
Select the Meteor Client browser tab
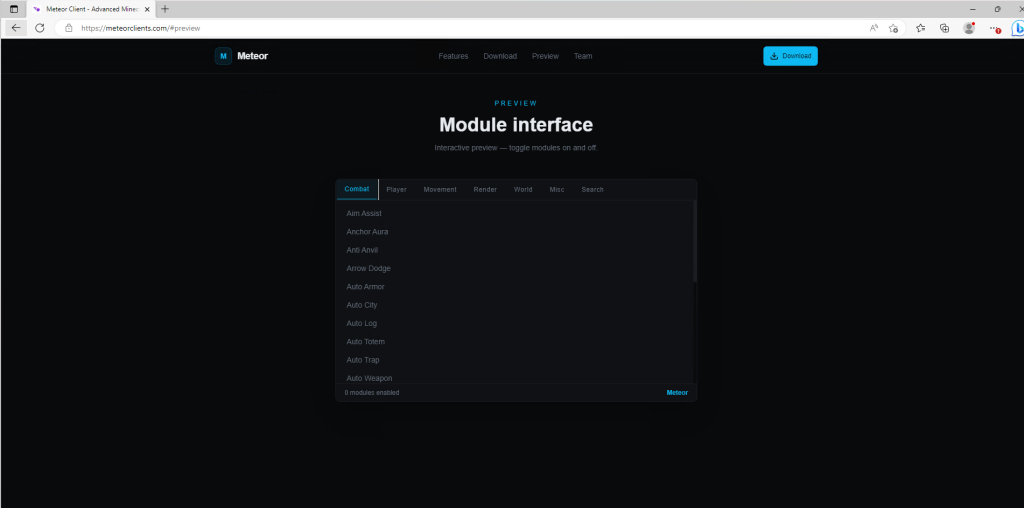coord(90,9)
